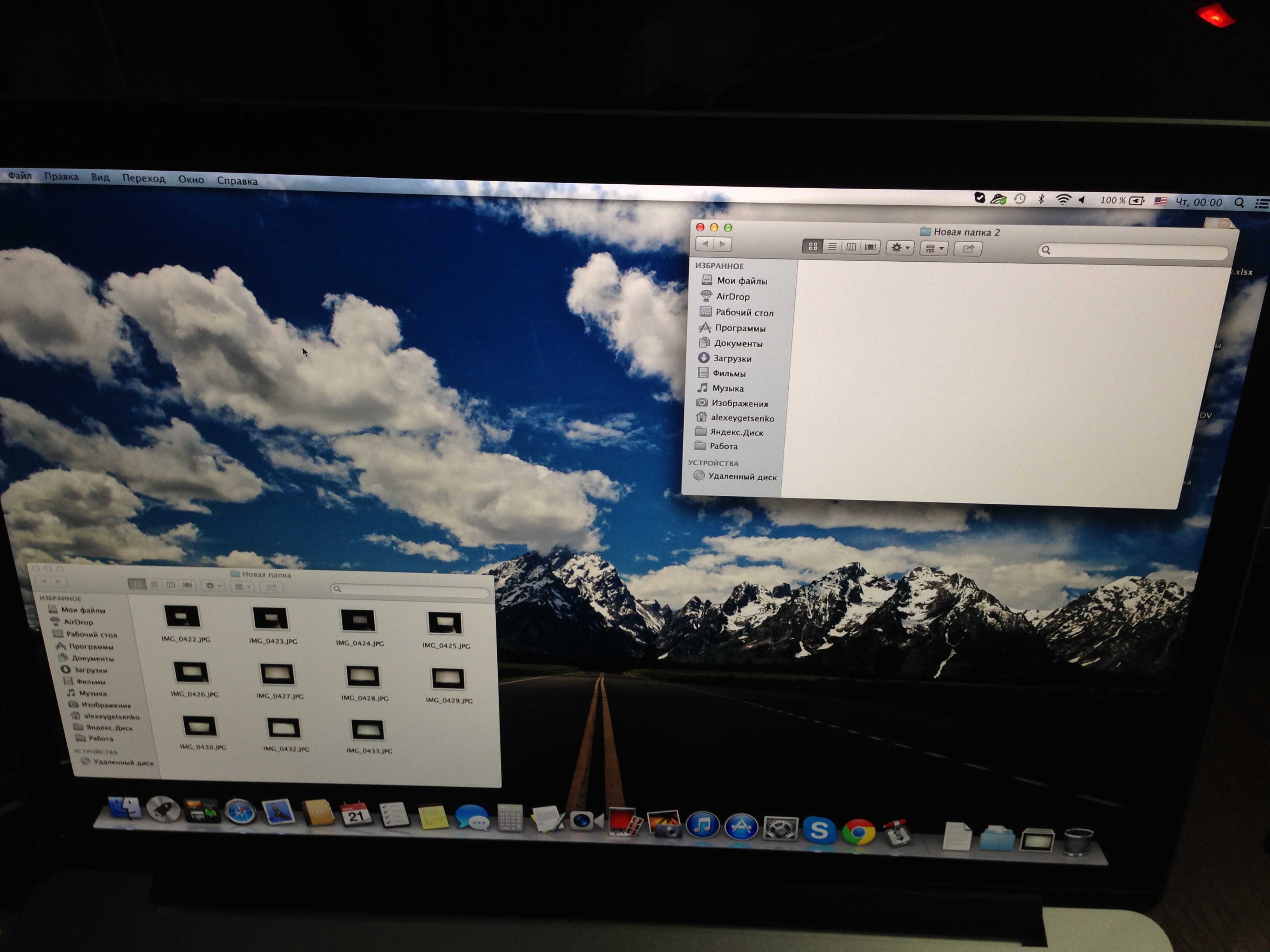Open the Правка menu
This screenshot has width=1270, height=952.
pyautogui.click(x=61, y=176)
